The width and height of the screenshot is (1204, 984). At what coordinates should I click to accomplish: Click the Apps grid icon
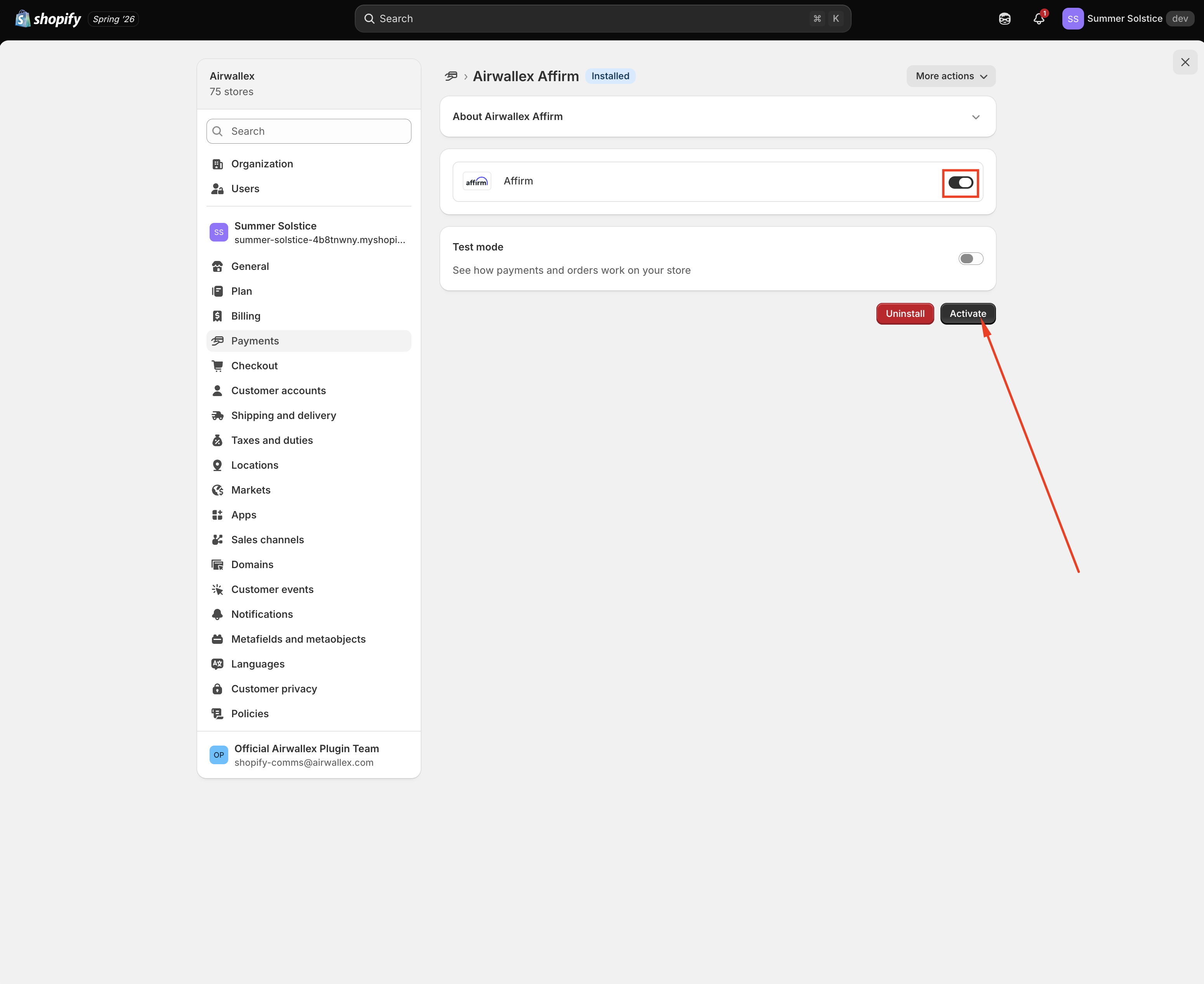pos(218,515)
